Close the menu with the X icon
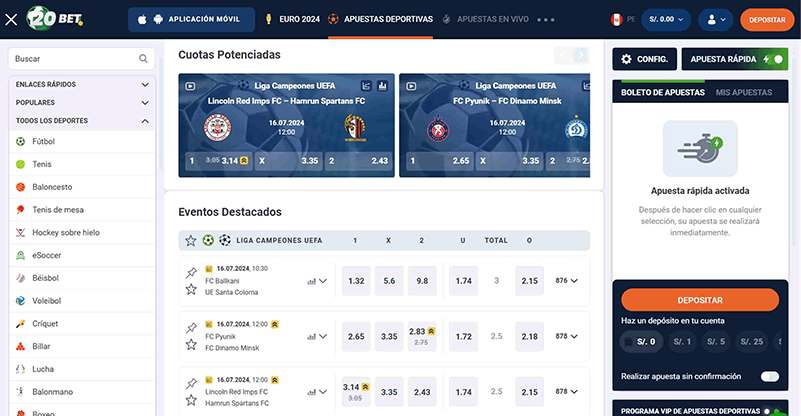Viewport: 801px width, 416px height. pos(11,19)
